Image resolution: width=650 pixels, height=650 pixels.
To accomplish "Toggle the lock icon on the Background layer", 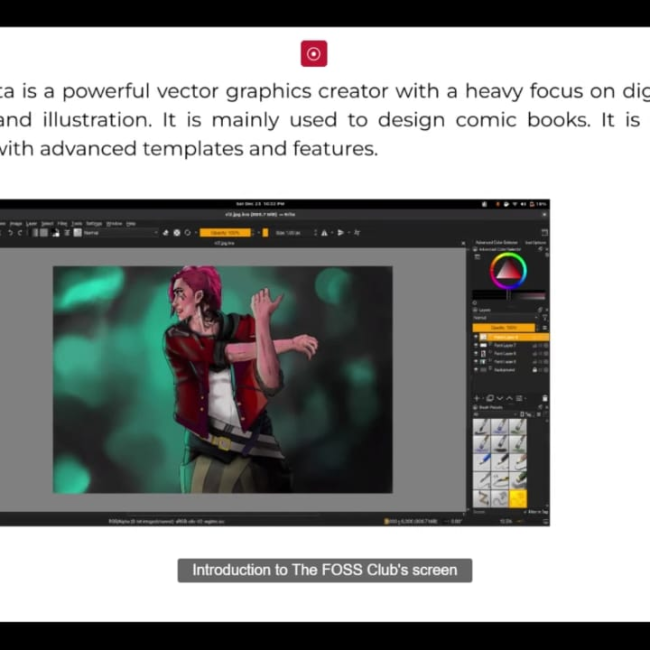I will pyautogui.click(x=535, y=369).
